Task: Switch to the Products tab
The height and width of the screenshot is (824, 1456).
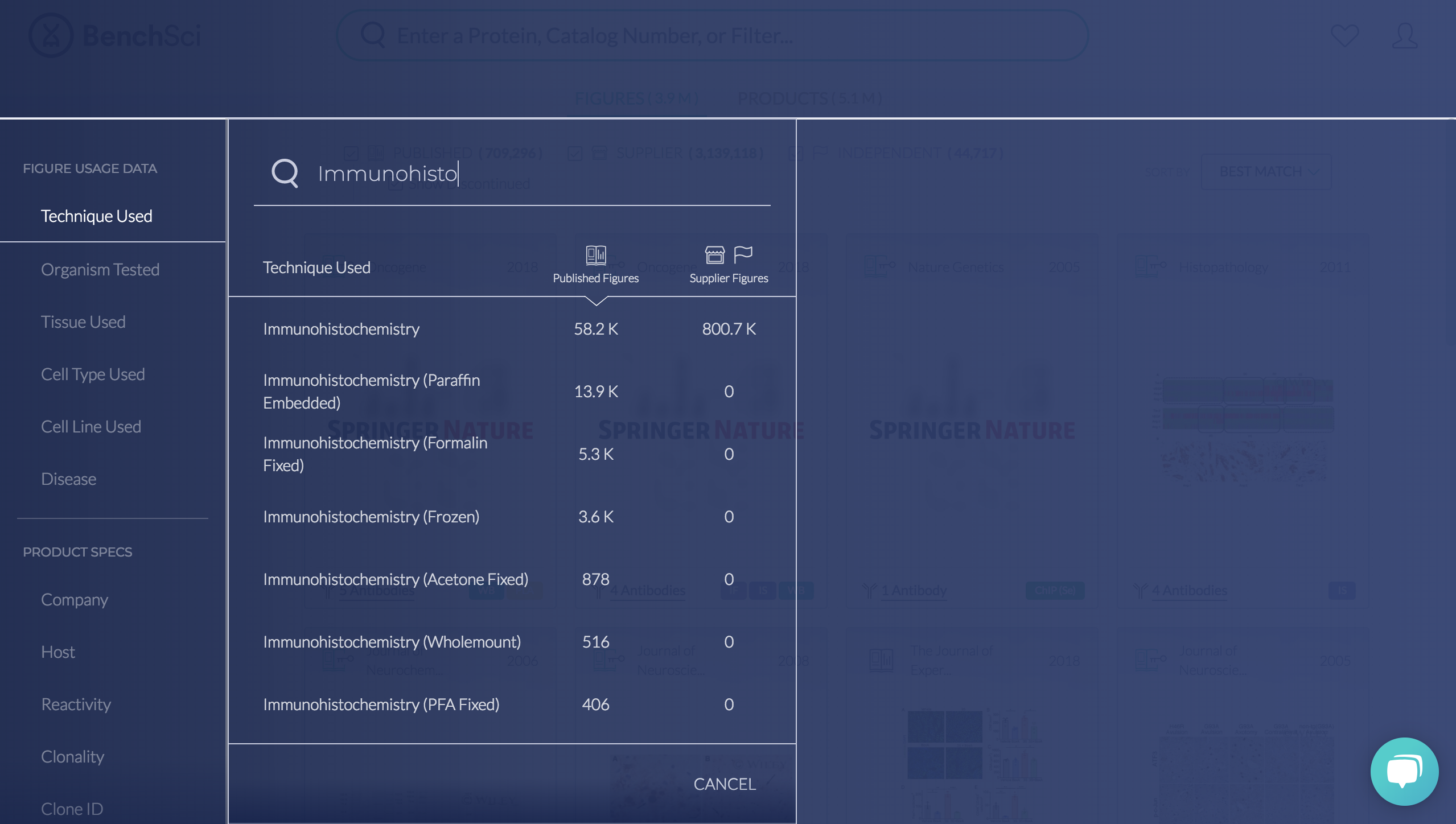Action: click(x=809, y=98)
